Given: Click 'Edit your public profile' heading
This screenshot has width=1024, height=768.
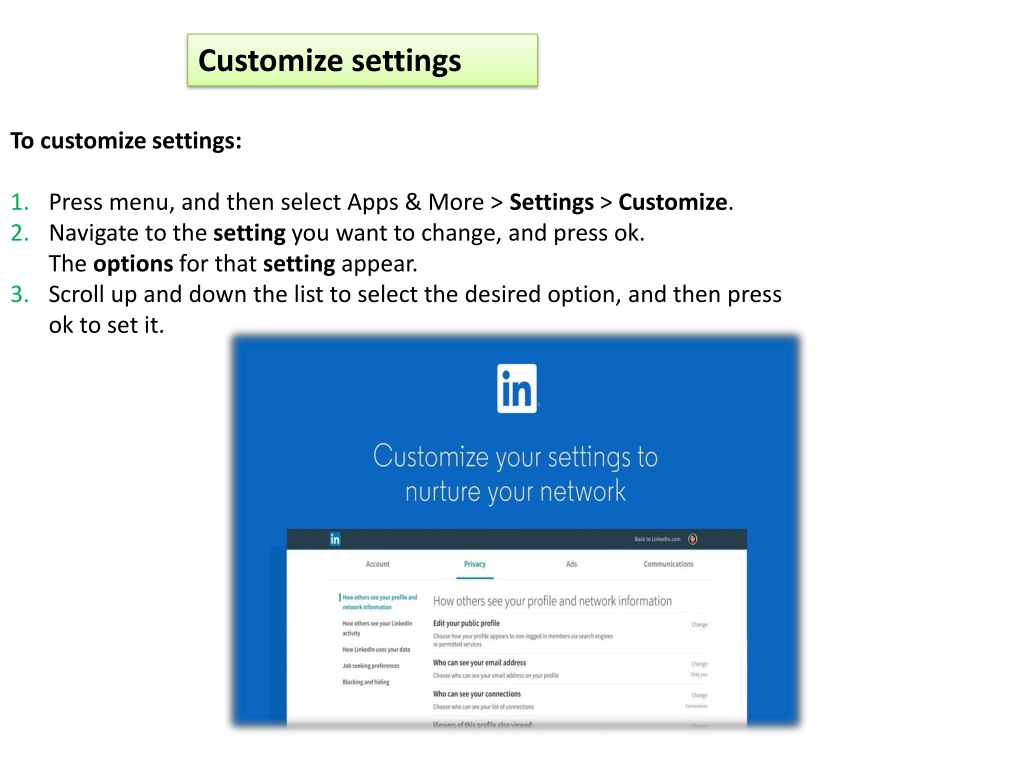Looking at the screenshot, I should (466, 623).
